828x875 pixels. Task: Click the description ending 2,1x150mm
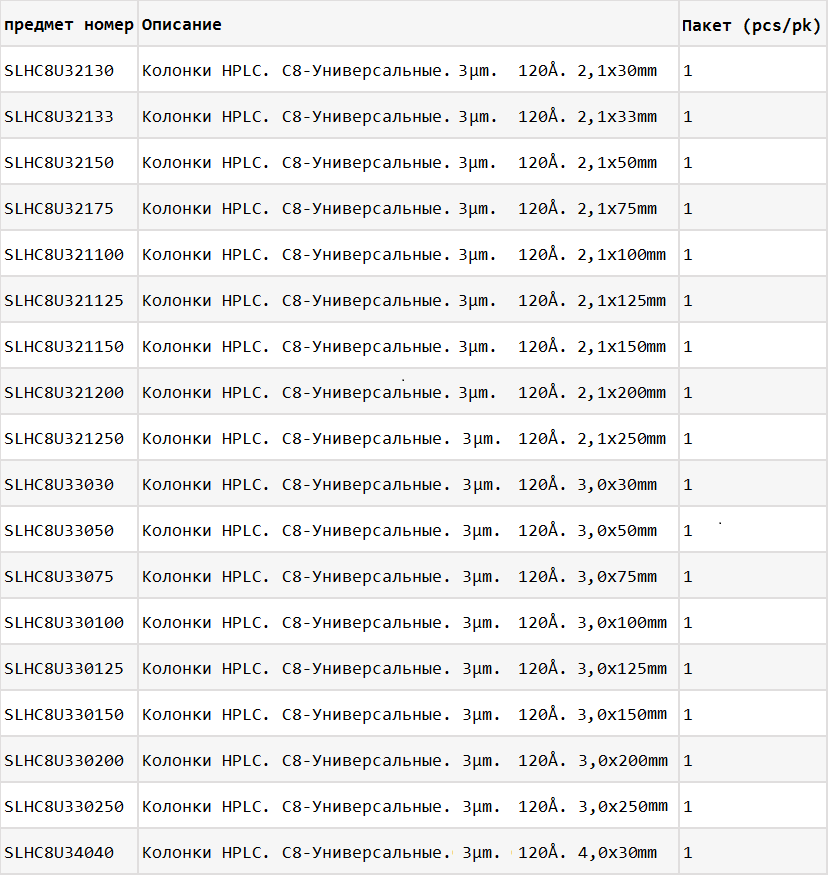click(x=404, y=347)
